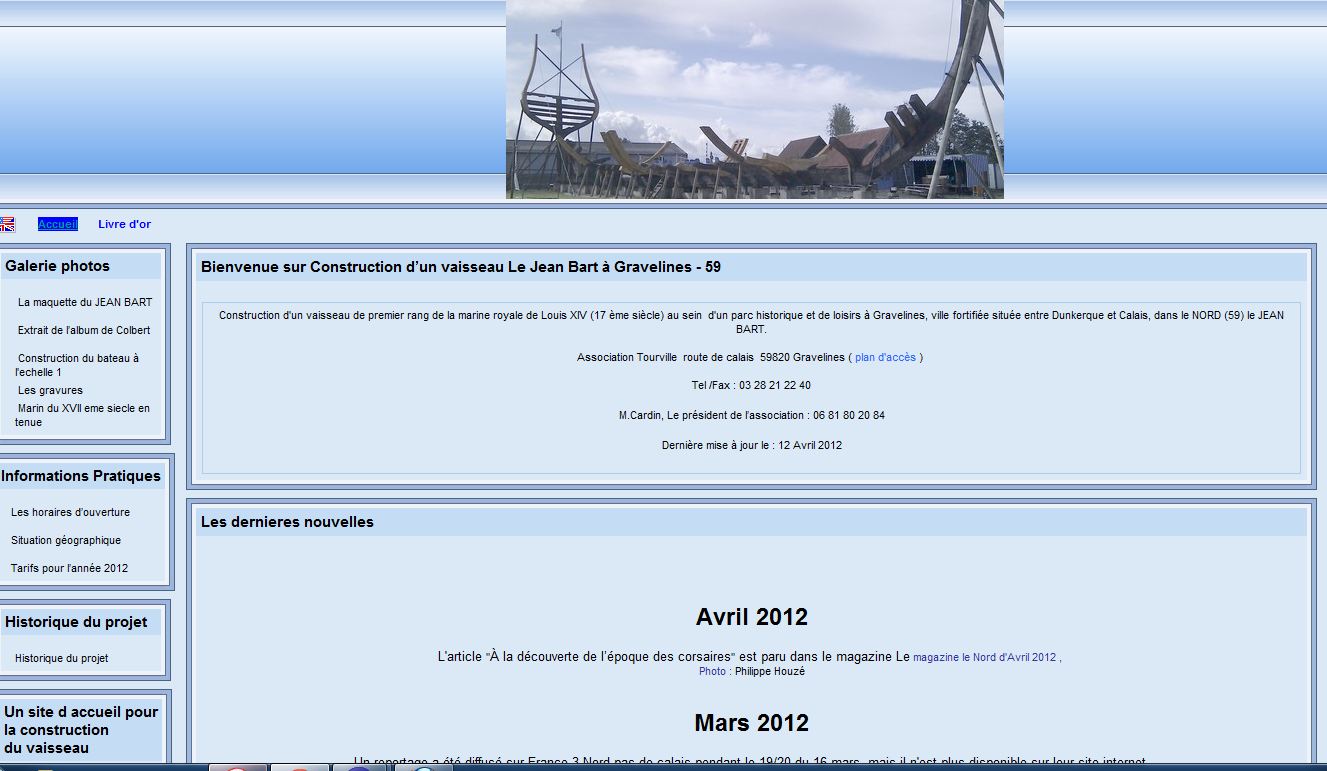Image resolution: width=1327 pixels, height=771 pixels.
Task: Click the Photo link under Avril 2012
Action: (x=712, y=671)
